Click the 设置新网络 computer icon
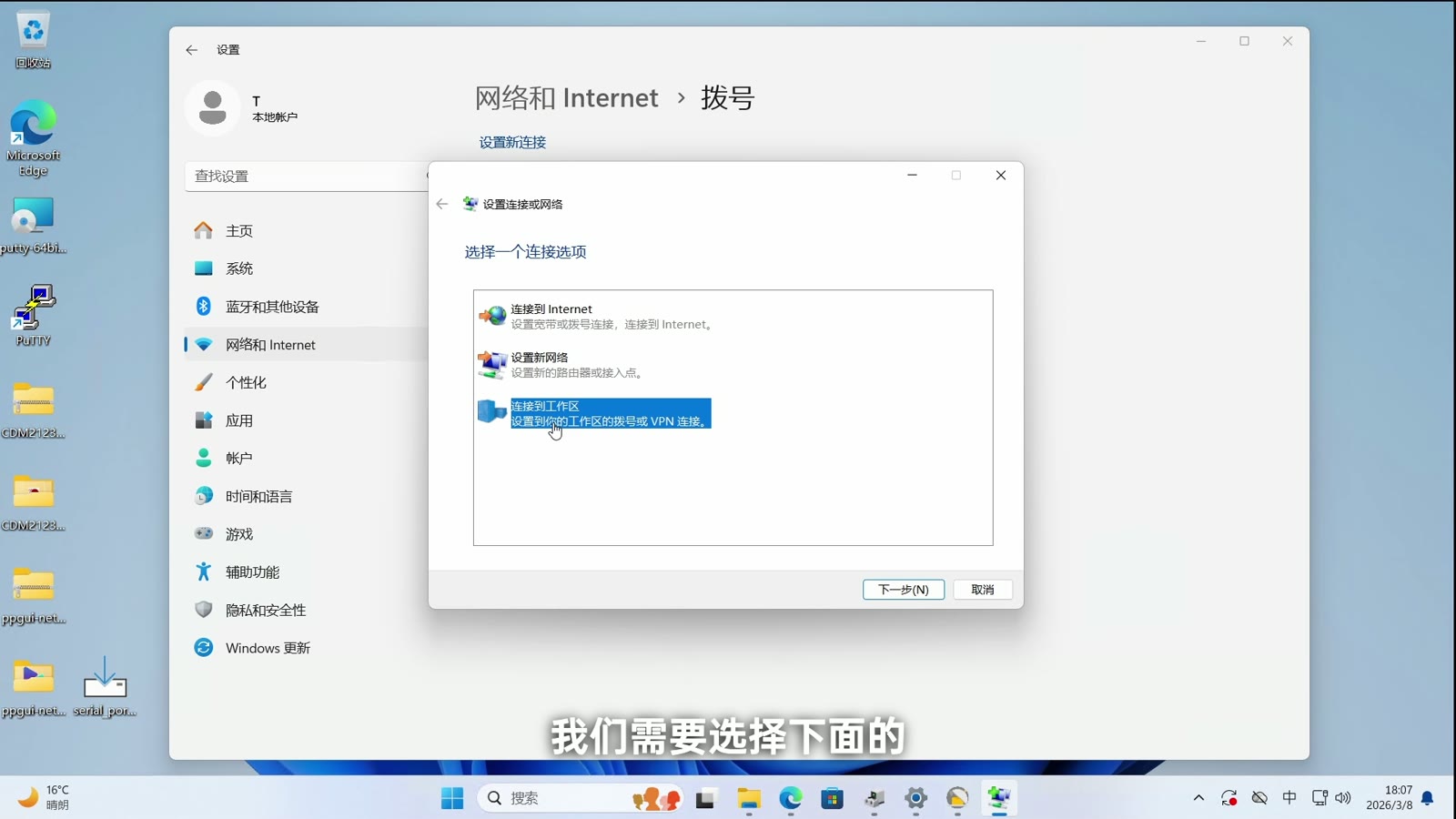1456x819 pixels. (492, 364)
